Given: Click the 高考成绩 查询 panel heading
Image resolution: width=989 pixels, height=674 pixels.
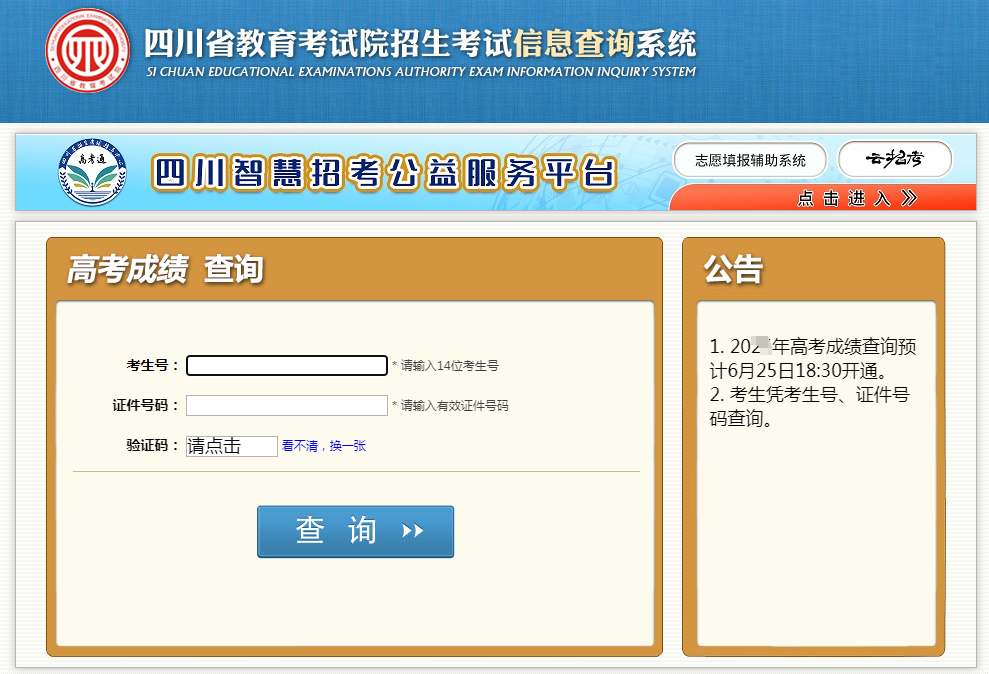Looking at the screenshot, I should (165, 269).
